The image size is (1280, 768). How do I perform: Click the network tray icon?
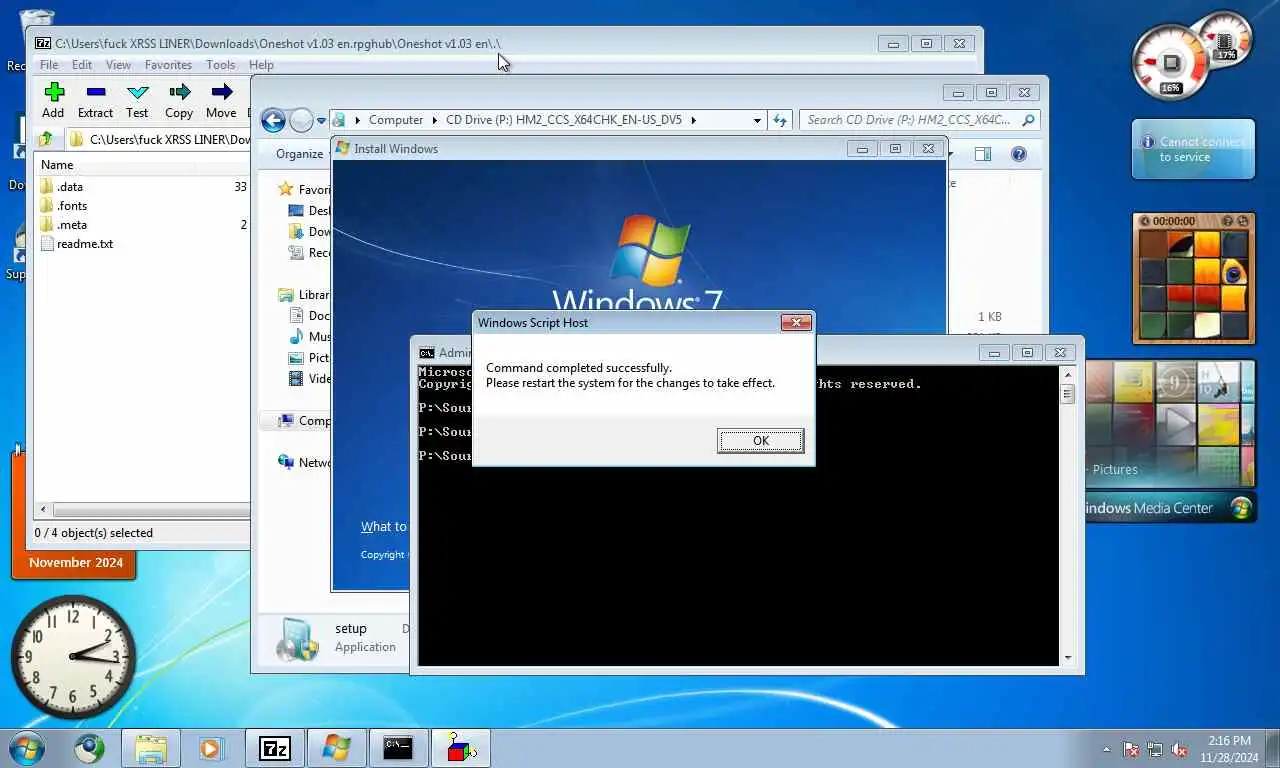pos(1155,749)
